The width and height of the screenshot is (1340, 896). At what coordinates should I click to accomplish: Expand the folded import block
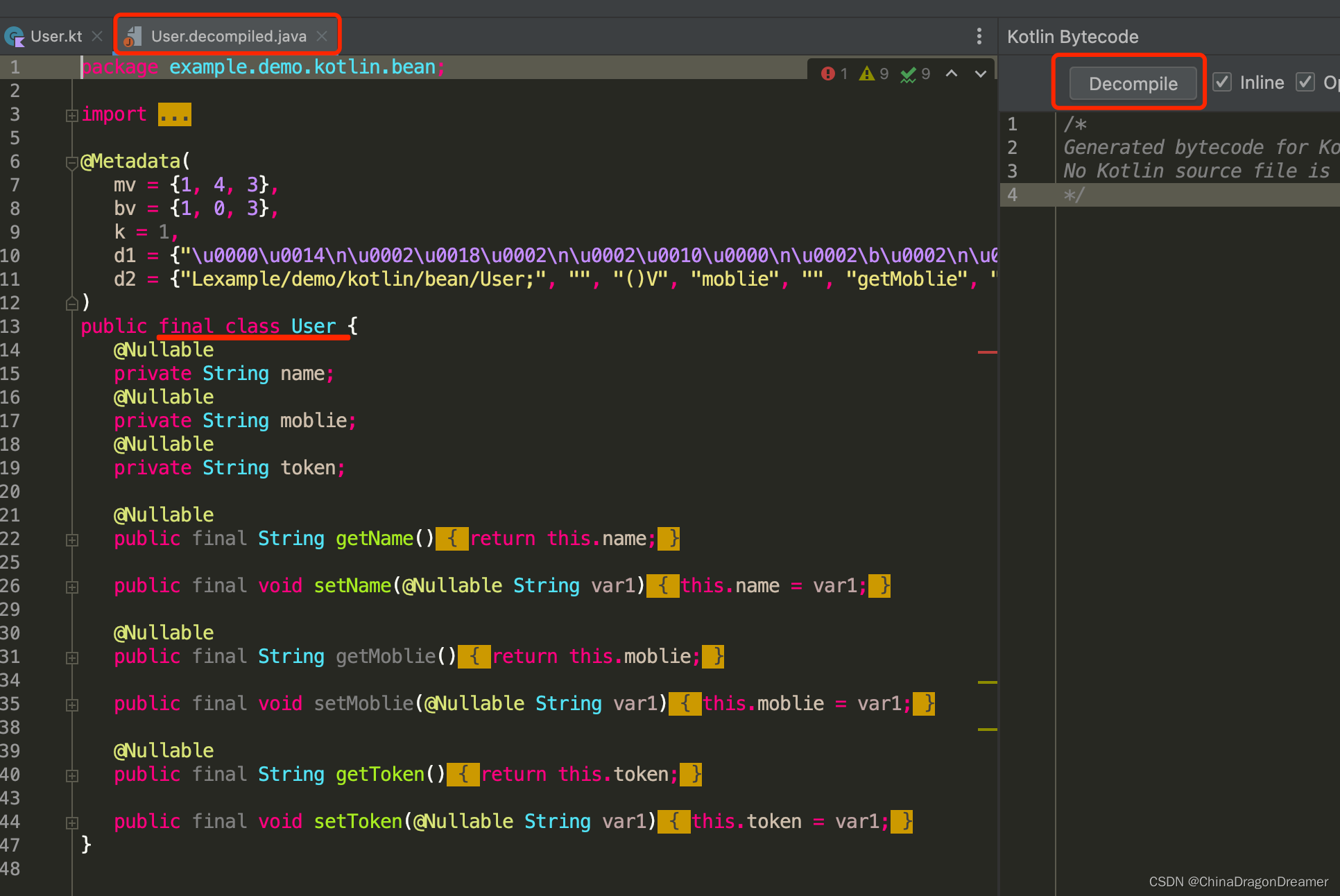(71, 115)
